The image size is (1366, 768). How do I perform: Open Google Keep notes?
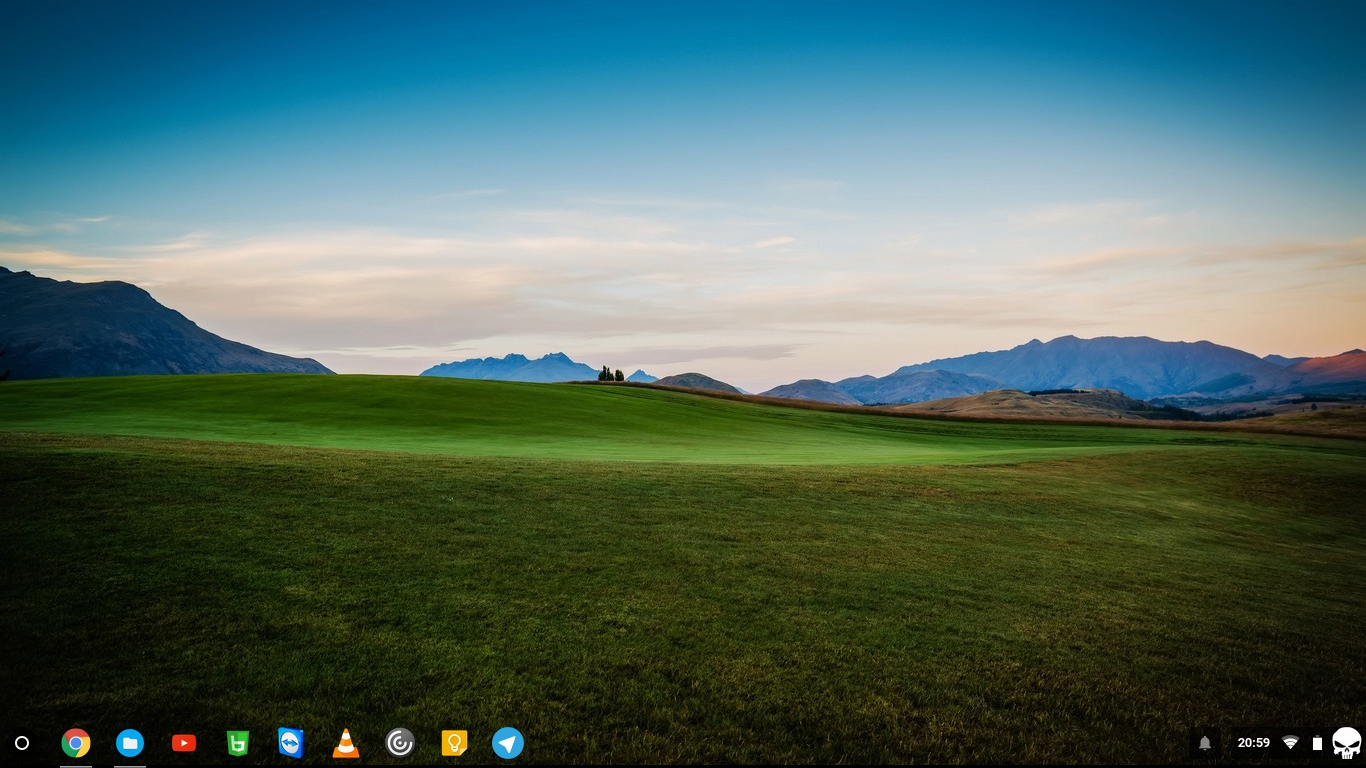[454, 743]
